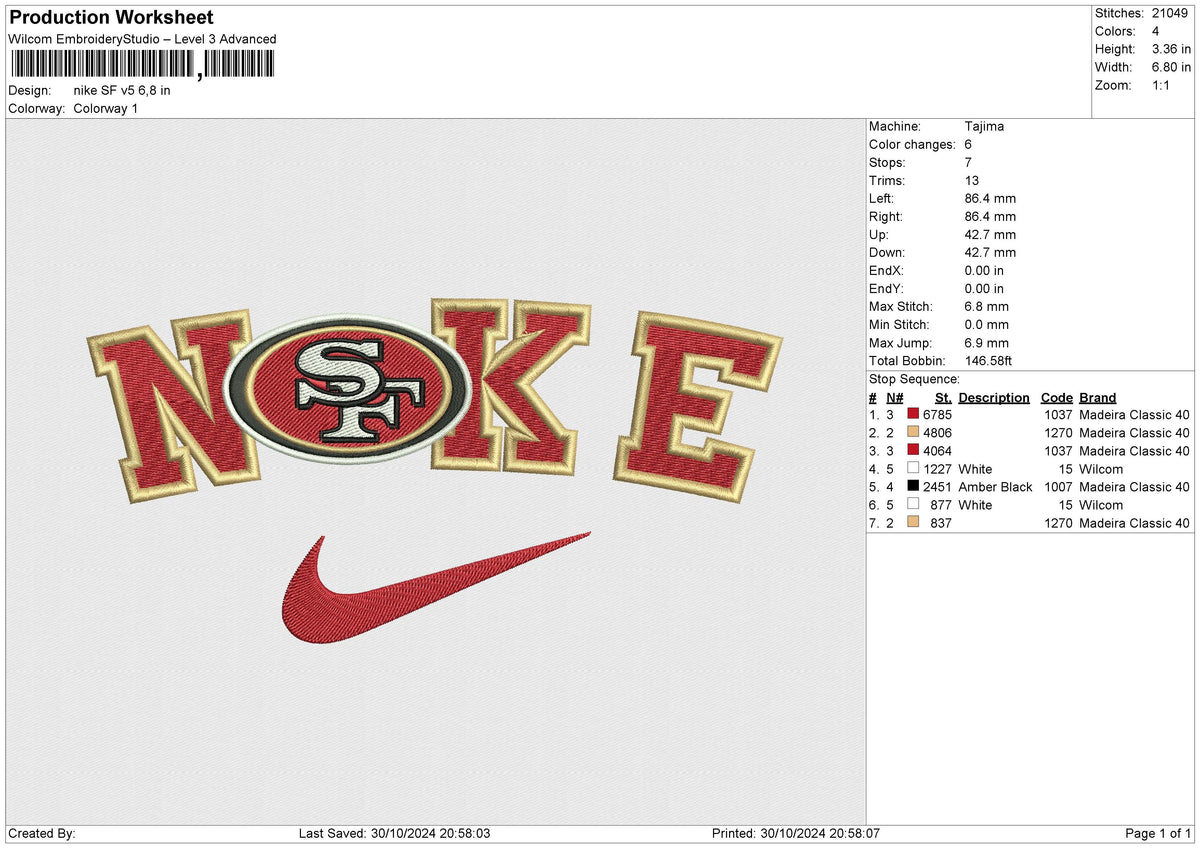This screenshot has height=848, width=1200.
Task: Select the Amber Black swatch in row 5
Action: 913,487
